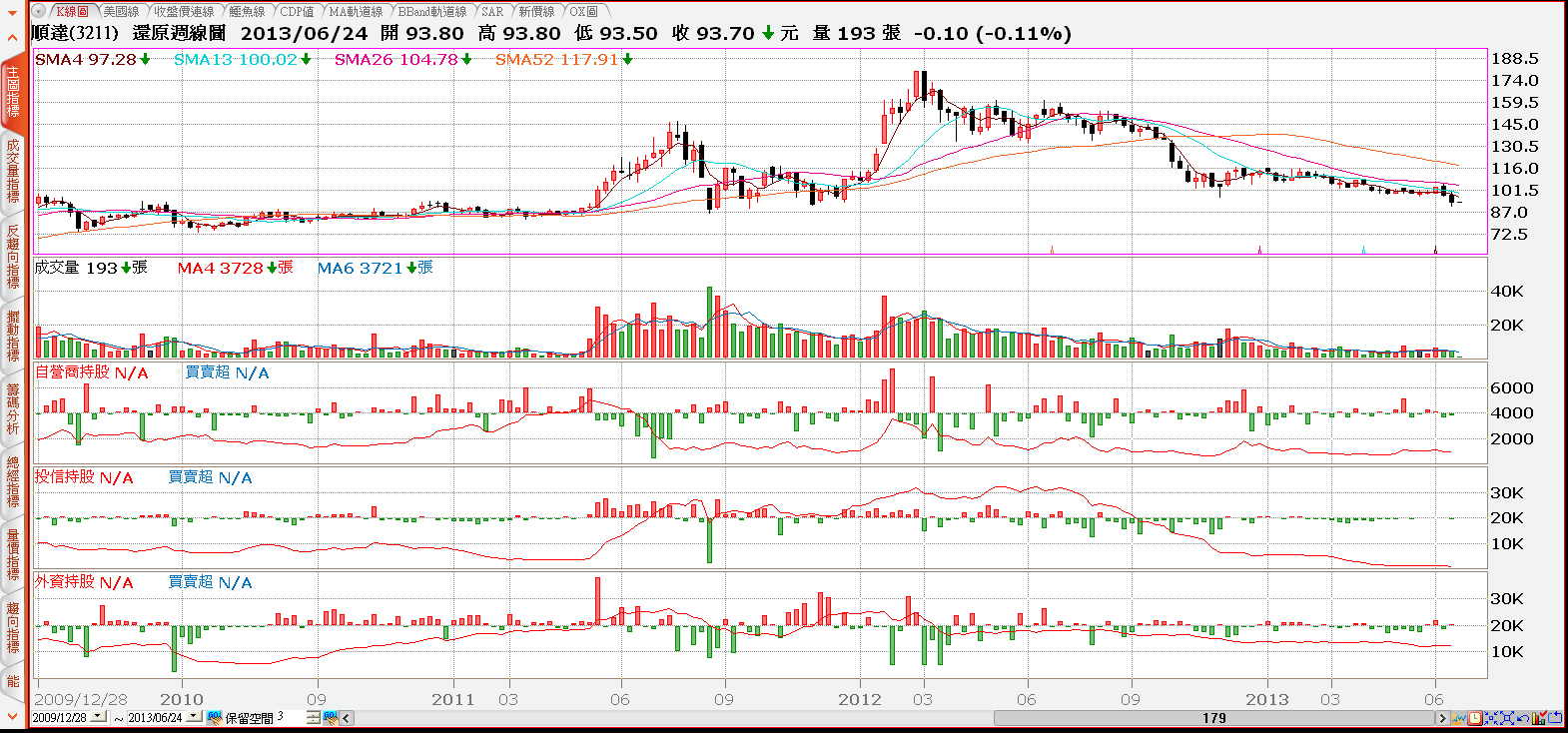Switch to the K線圖 tab
The height and width of the screenshot is (733, 1568).
tap(71, 11)
